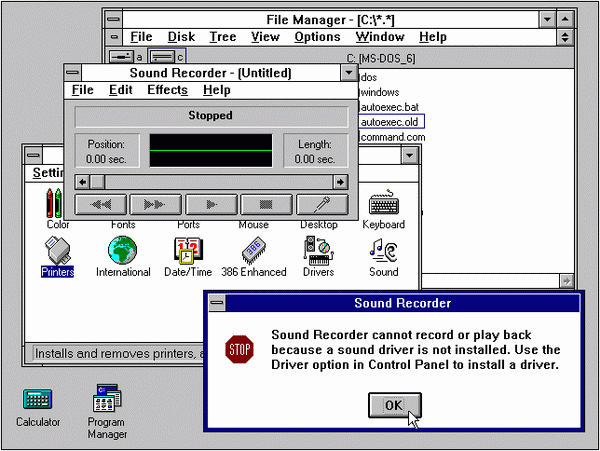This screenshot has height=451, width=600.
Task: Select the autoexec.old file
Action: [x=391, y=121]
